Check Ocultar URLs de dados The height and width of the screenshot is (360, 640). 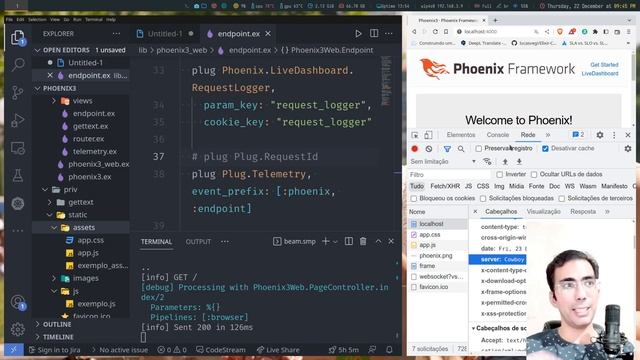click(534, 174)
